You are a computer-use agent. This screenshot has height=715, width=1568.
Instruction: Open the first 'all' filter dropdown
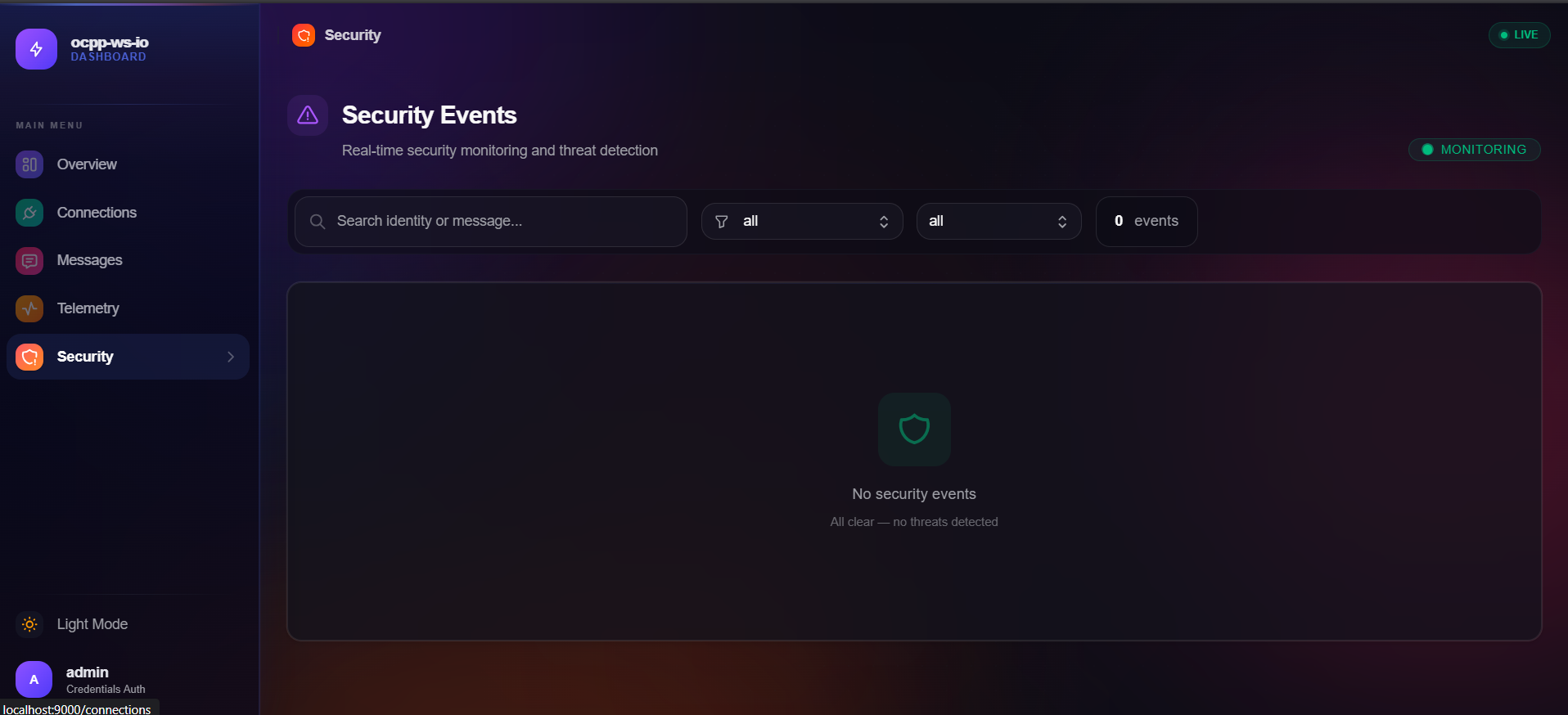pyautogui.click(x=801, y=221)
